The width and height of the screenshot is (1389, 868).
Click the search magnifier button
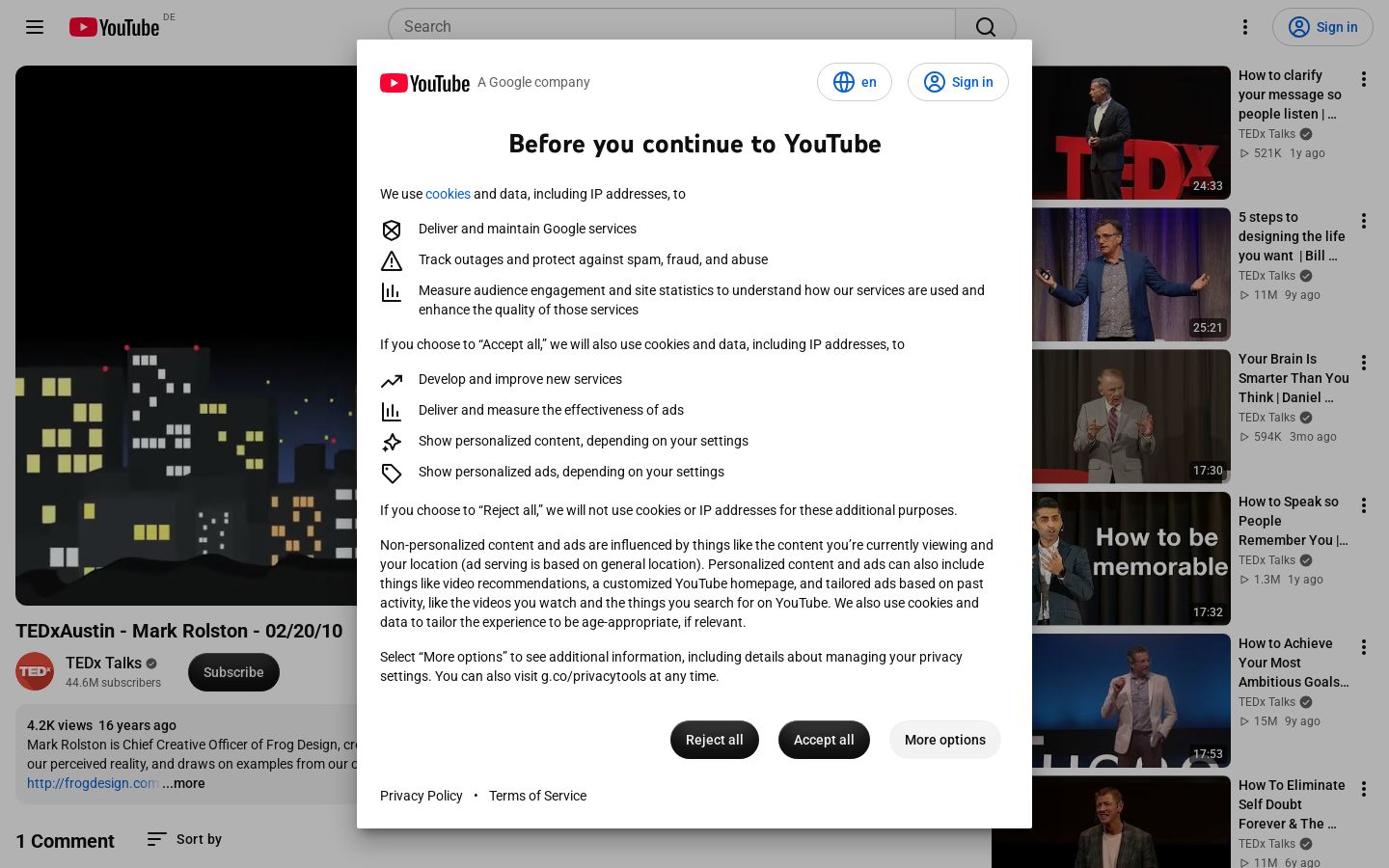985,27
